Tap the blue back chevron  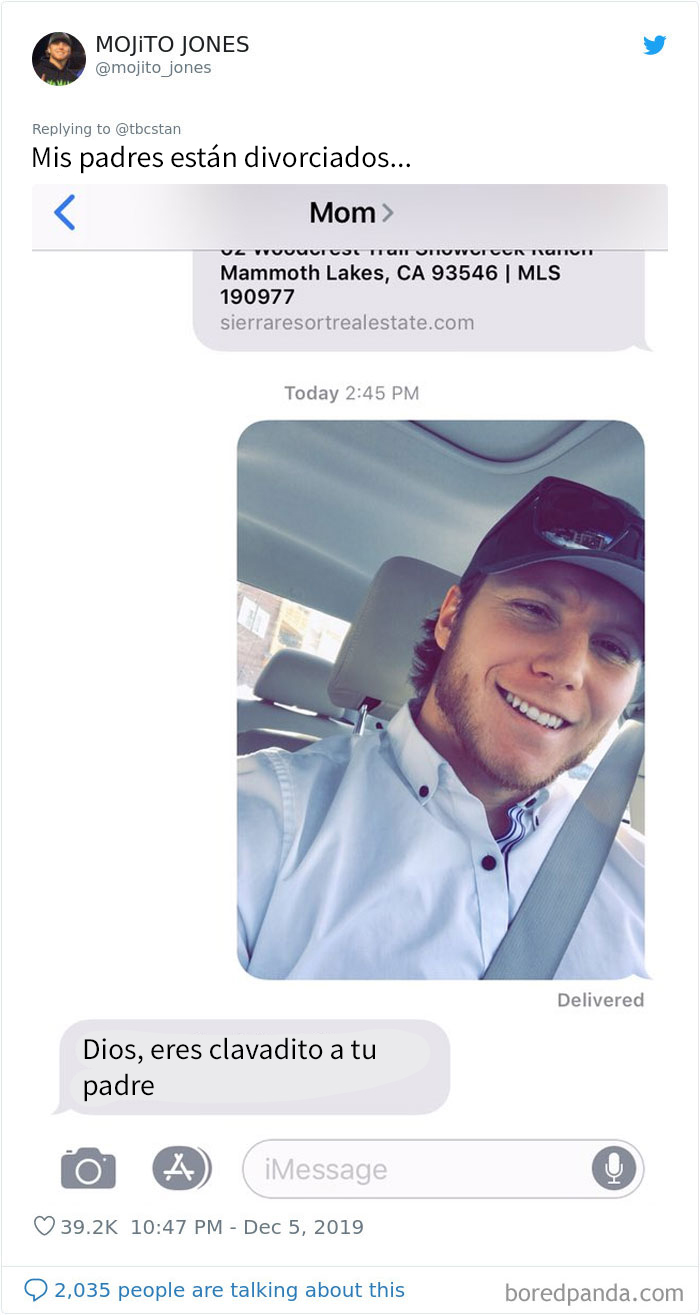64,212
